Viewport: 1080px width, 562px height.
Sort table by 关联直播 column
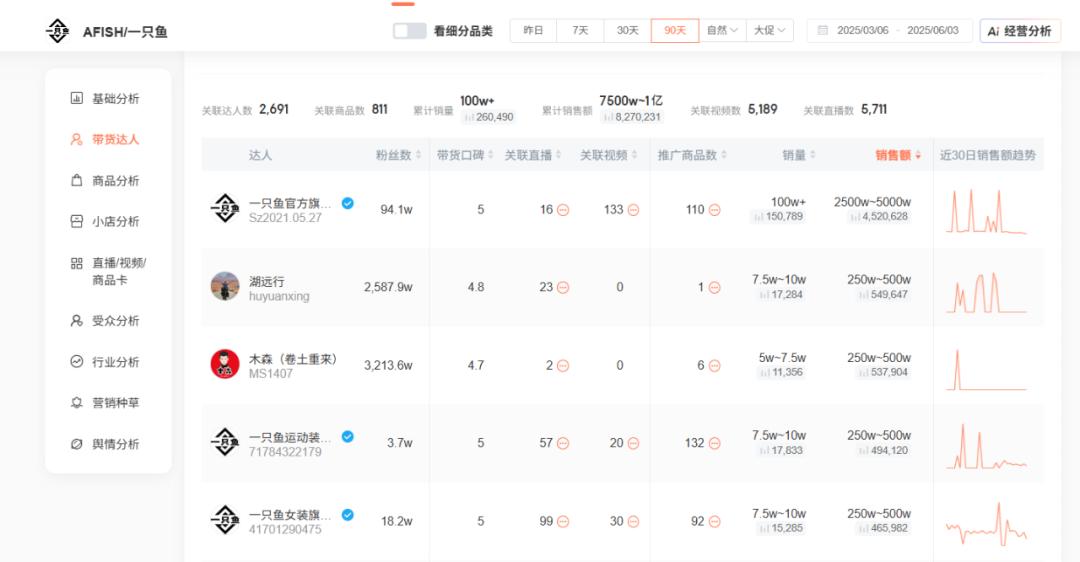point(532,155)
